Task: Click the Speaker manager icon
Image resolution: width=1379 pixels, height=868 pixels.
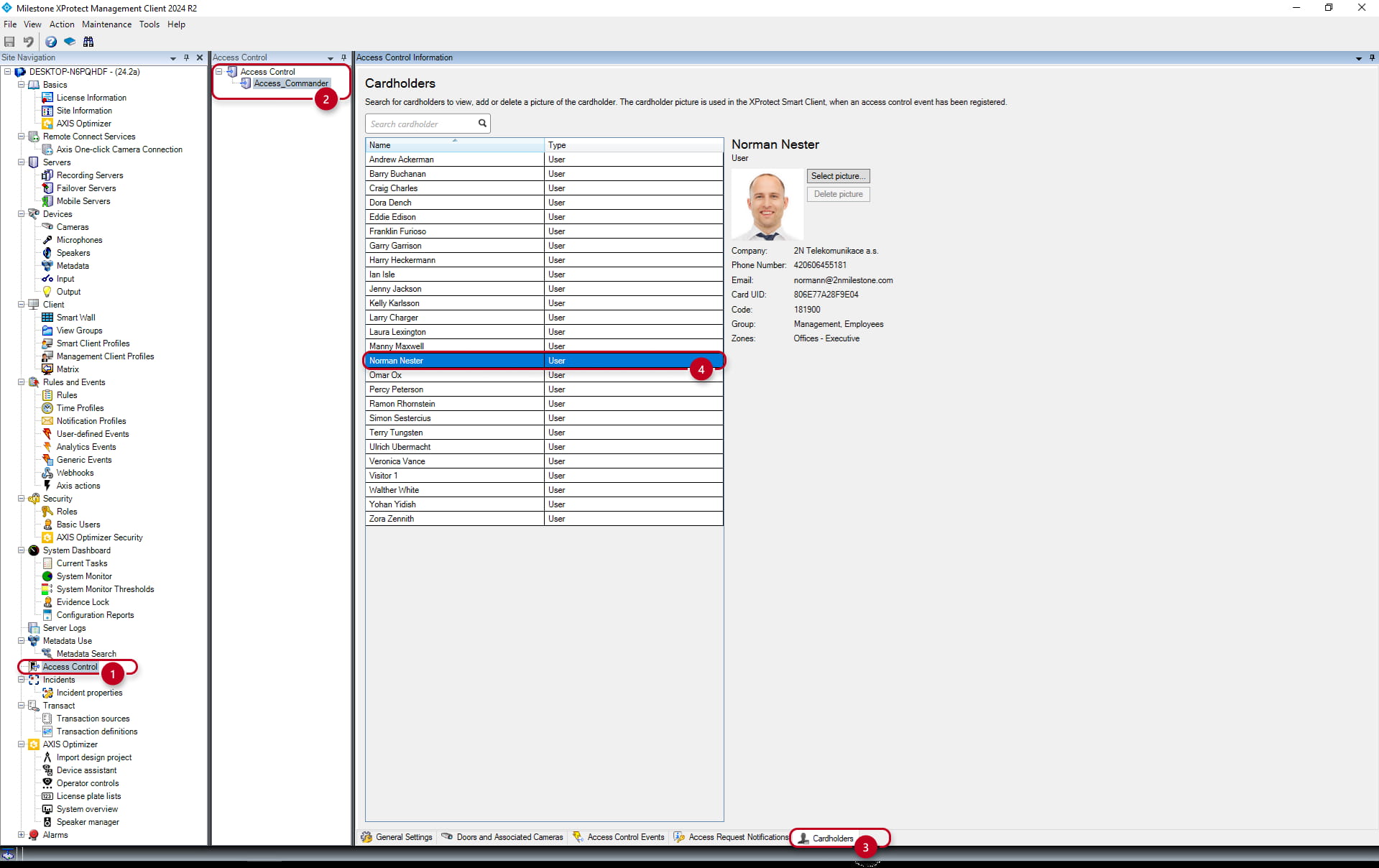Action: pos(47,822)
